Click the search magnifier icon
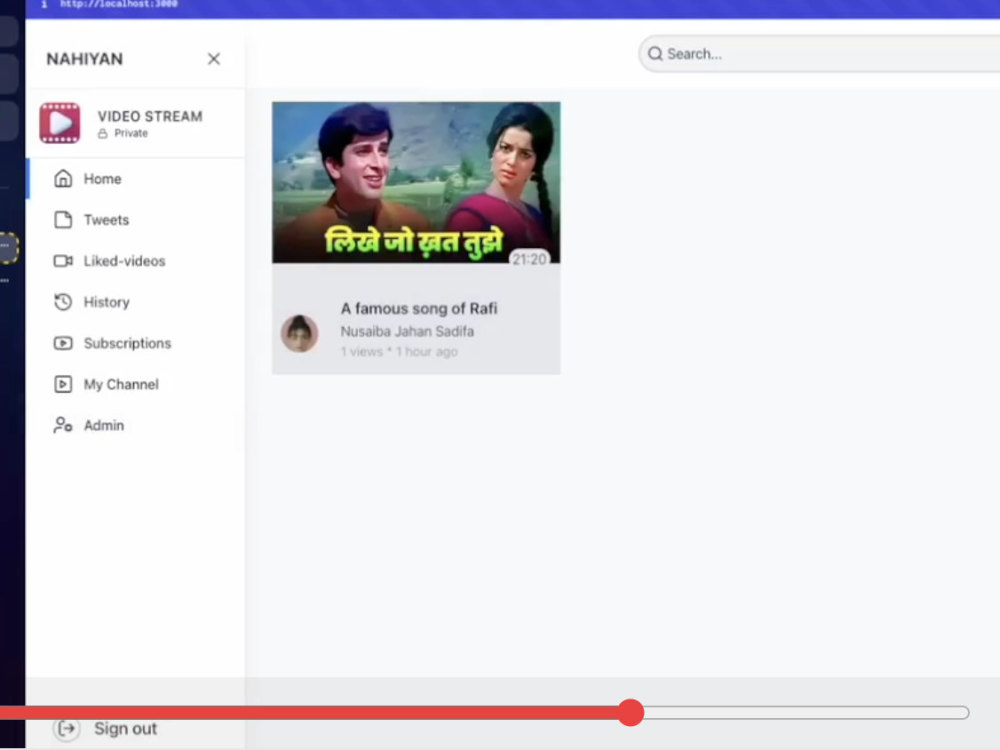Screen dimensions: 1000x750 point(655,54)
